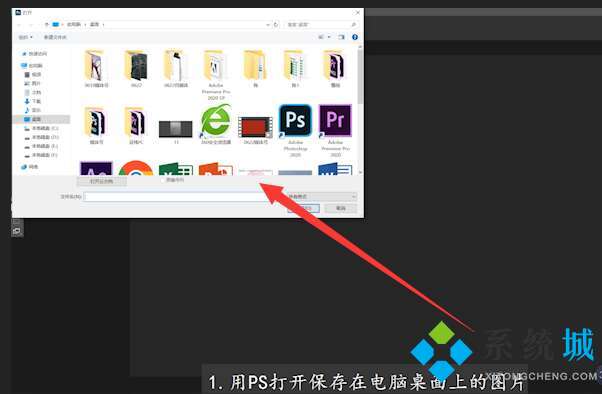The width and height of the screenshot is (602, 394).
Task: Open Local Disk (E:) in sidebar
Action: tap(41, 146)
